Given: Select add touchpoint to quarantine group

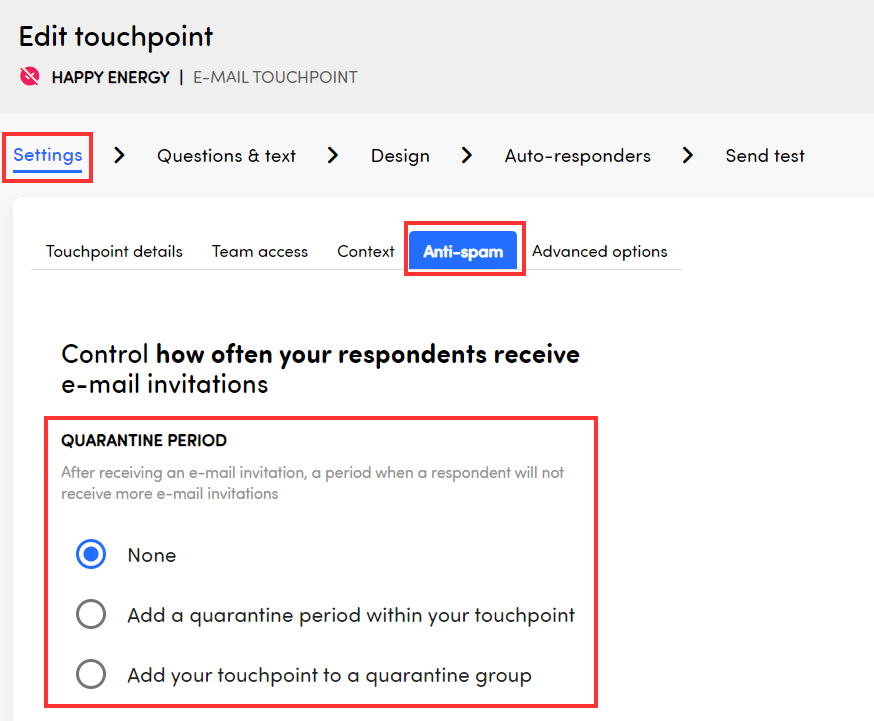Looking at the screenshot, I should pos(91,675).
